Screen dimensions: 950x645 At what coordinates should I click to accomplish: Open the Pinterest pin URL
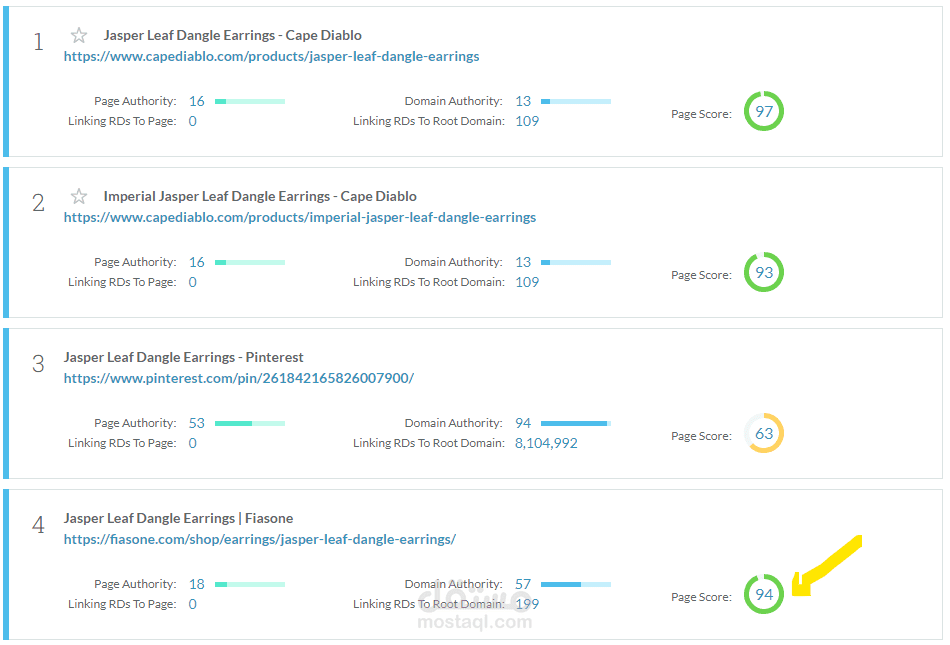[238, 379]
